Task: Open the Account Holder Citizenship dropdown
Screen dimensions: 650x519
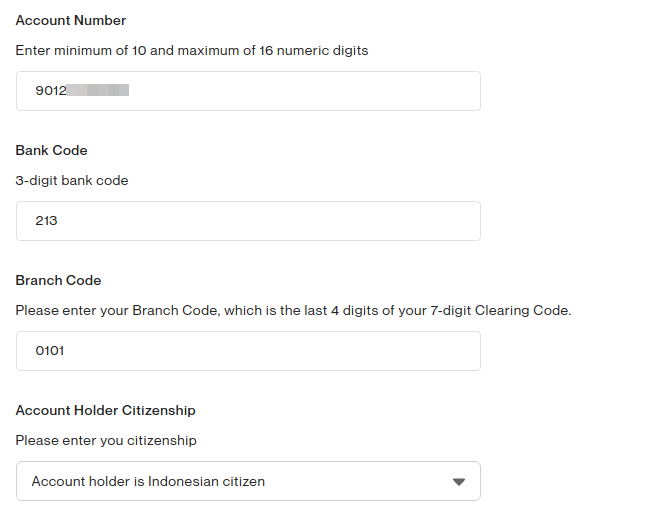Action: pyautogui.click(x=248, y=481)
